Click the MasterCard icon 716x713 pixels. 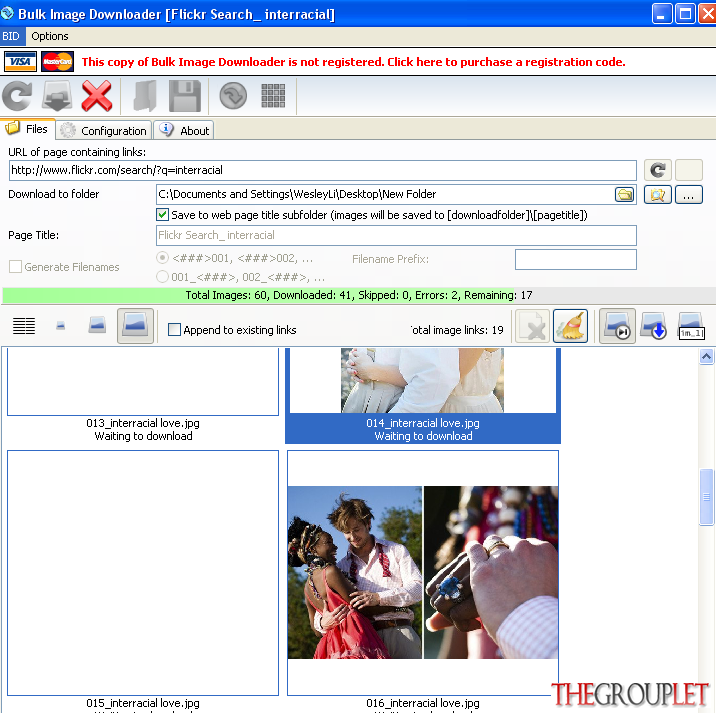[58, 62]
